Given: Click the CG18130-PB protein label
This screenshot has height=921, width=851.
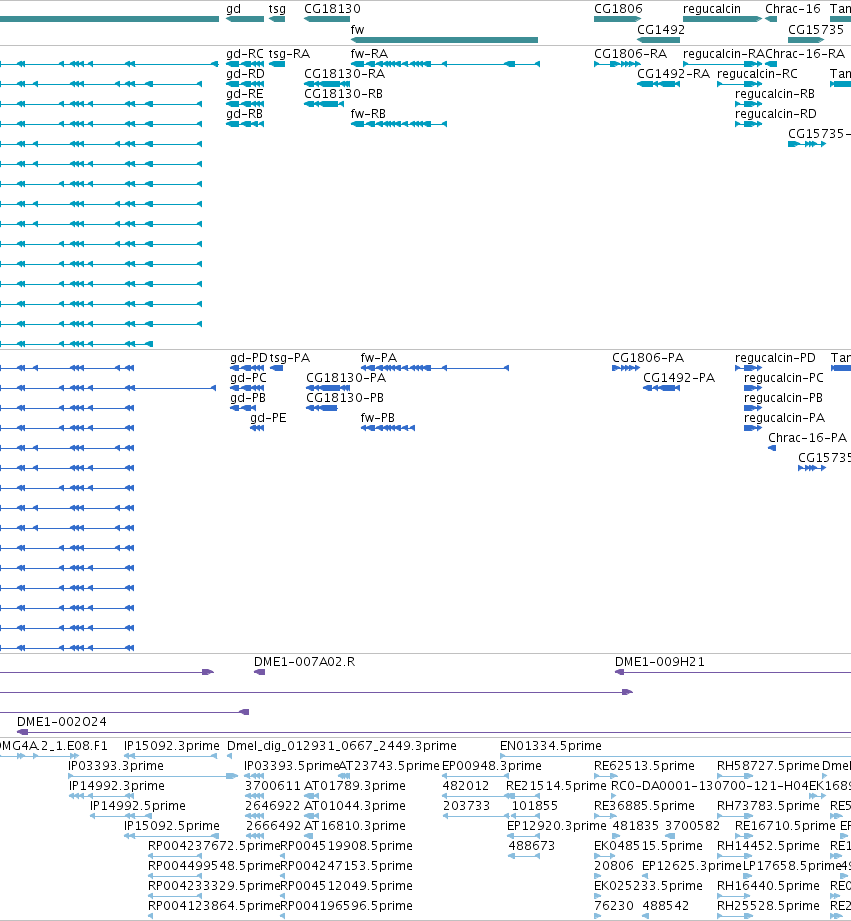Looking at the screenshot, I should pos(345,398).
